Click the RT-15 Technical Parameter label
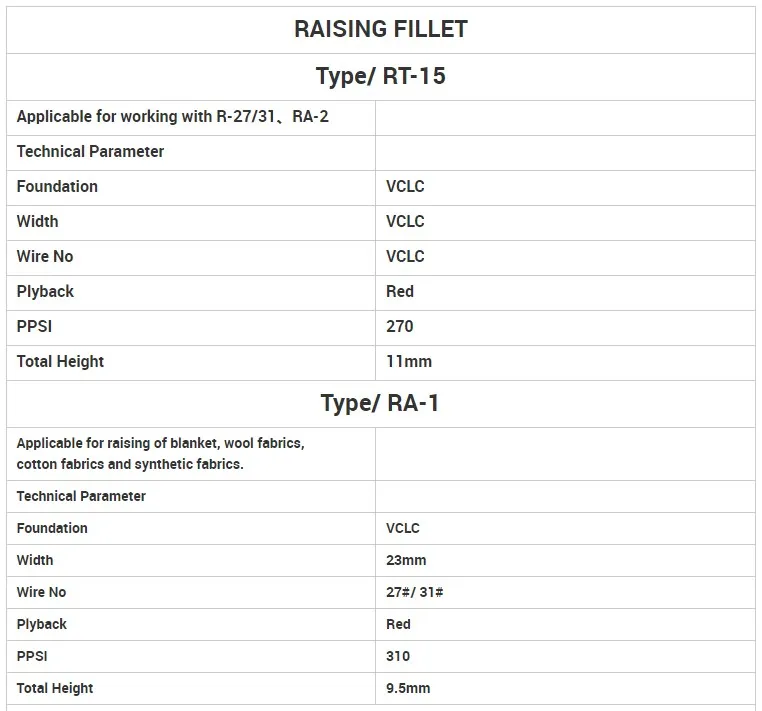 click(90, 152)
